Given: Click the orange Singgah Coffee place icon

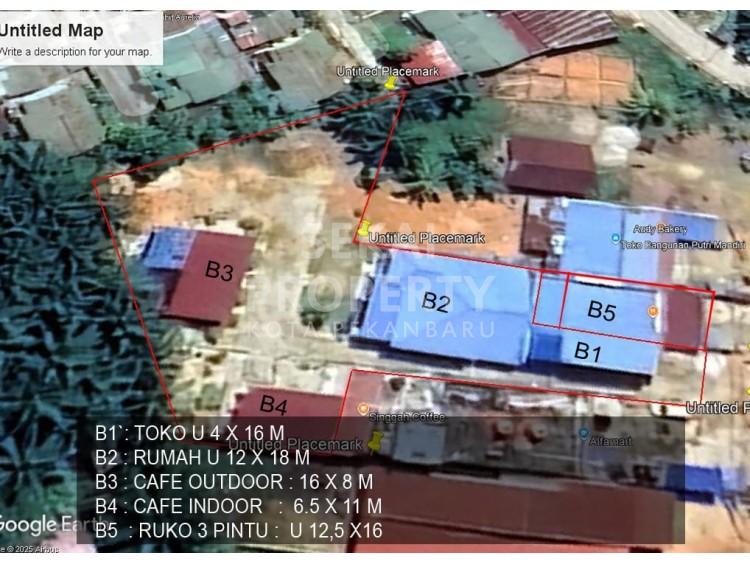Looking at the screenshot, I should [363, 409].
